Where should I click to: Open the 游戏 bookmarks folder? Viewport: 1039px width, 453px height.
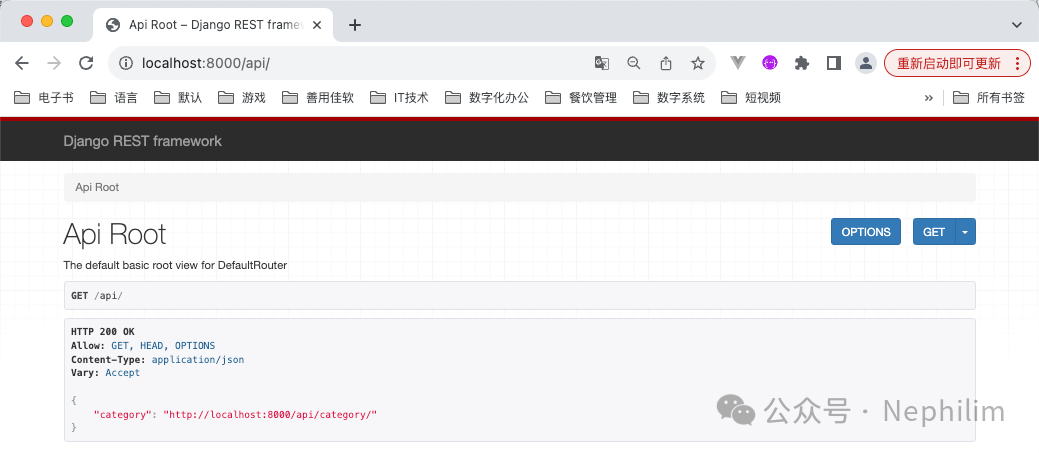click(x=242, y=98)
